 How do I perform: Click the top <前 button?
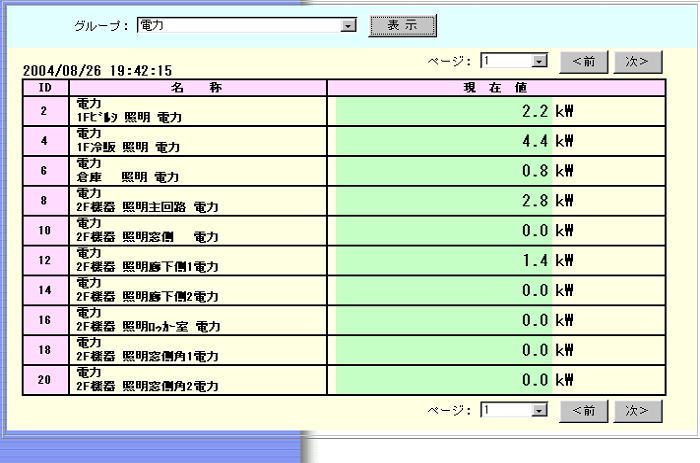pyautogui.click(x=583, y=62)
